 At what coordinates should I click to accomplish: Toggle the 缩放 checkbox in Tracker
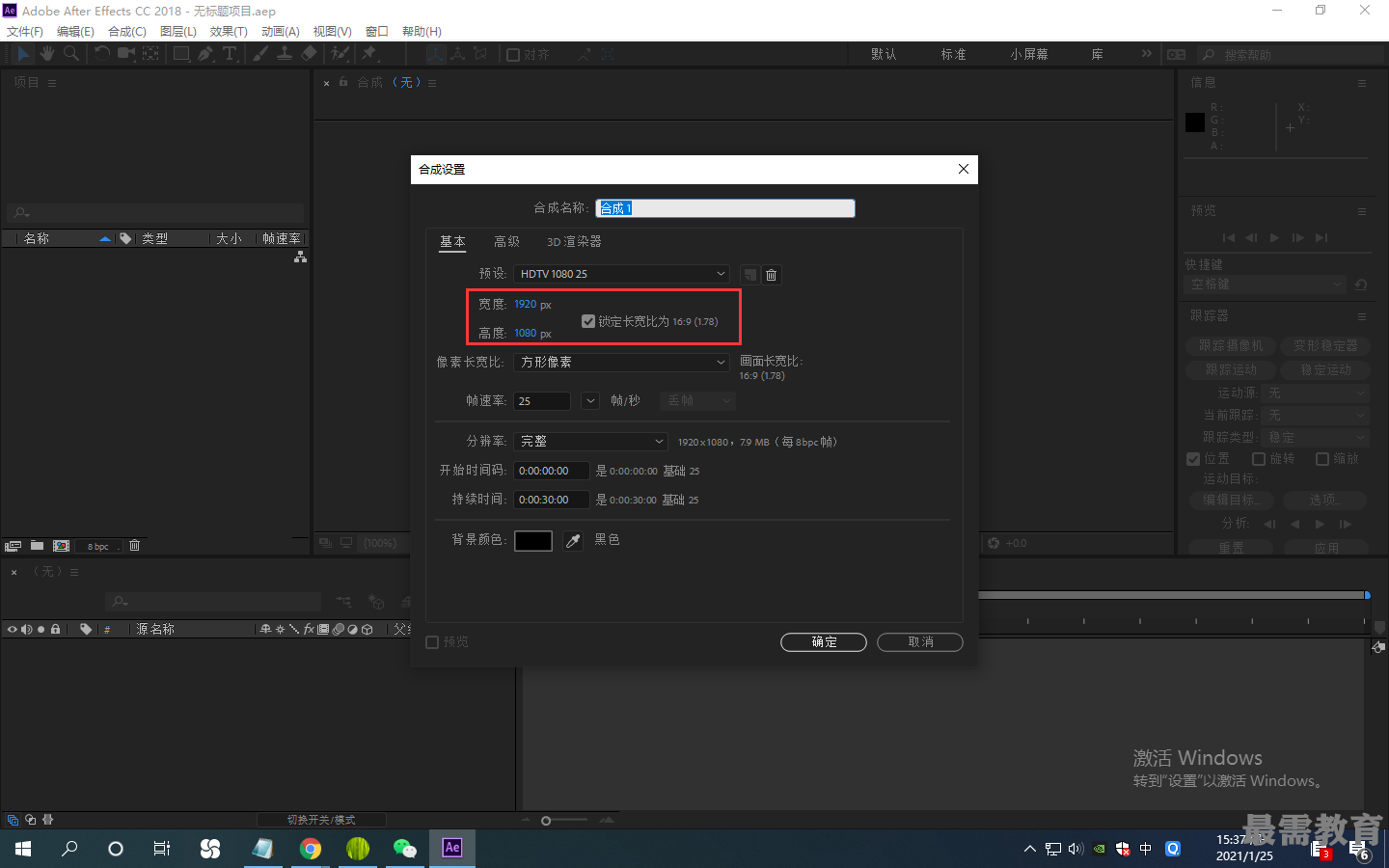pos(1322,459)
